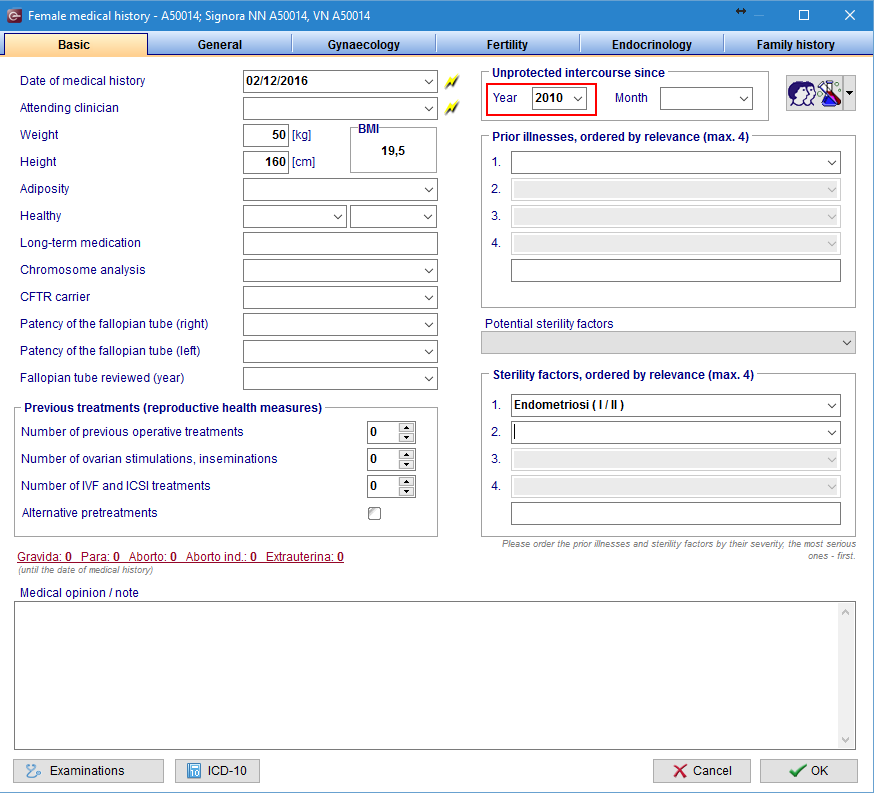Click the lightning icon beside Date of medical history

pos(451,81)
